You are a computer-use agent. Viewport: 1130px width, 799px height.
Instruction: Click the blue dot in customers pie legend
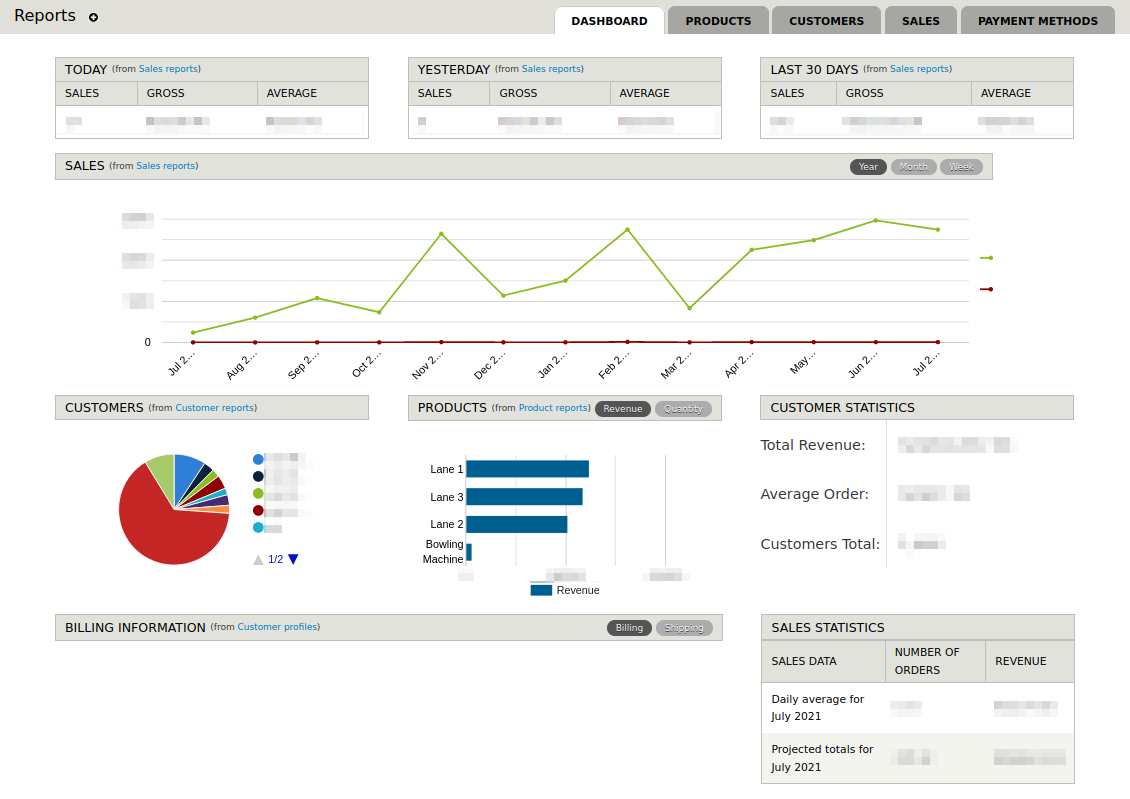click(x=258, y=459)
